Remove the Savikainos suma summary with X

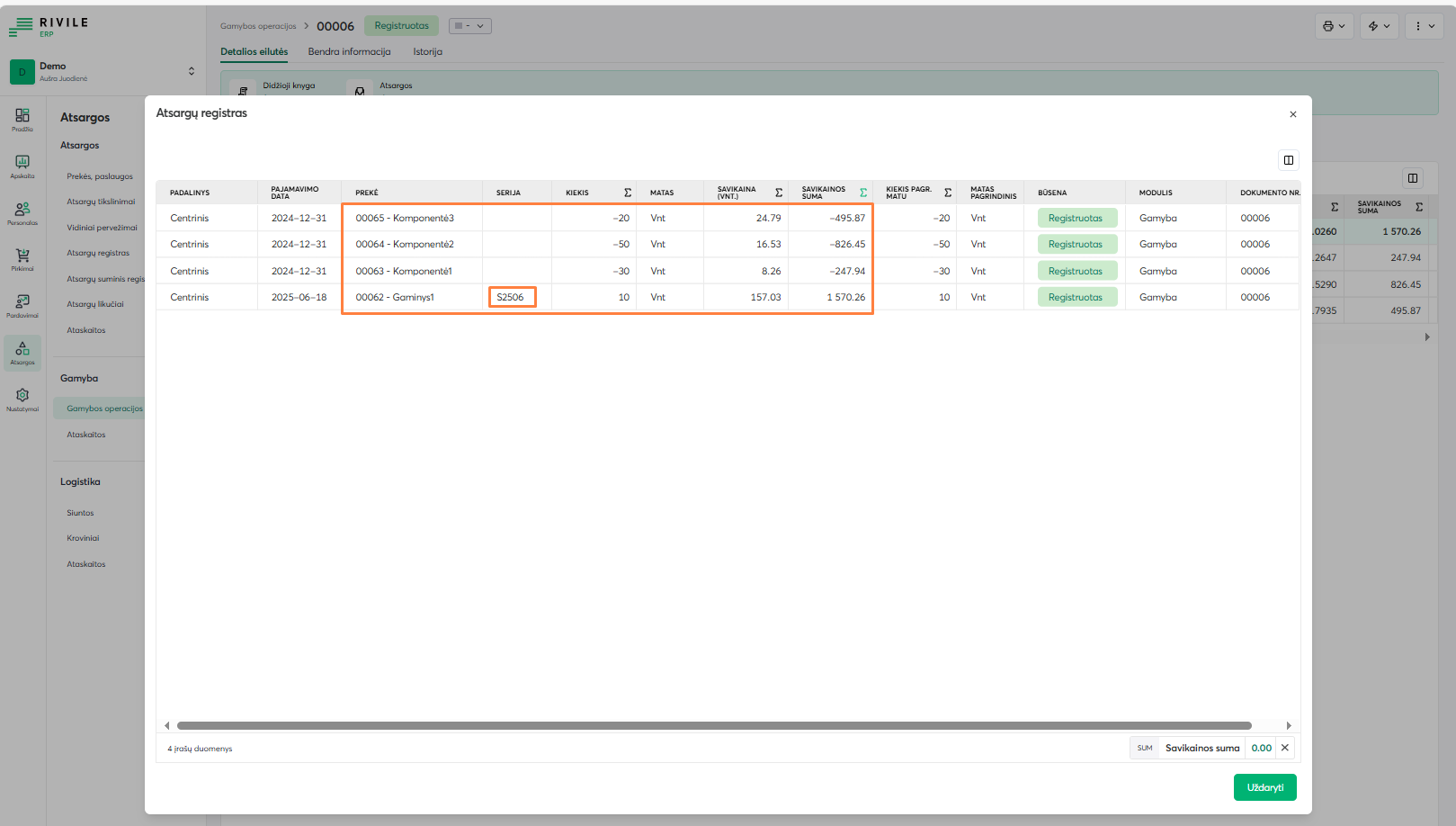(x=1285, y=748)
